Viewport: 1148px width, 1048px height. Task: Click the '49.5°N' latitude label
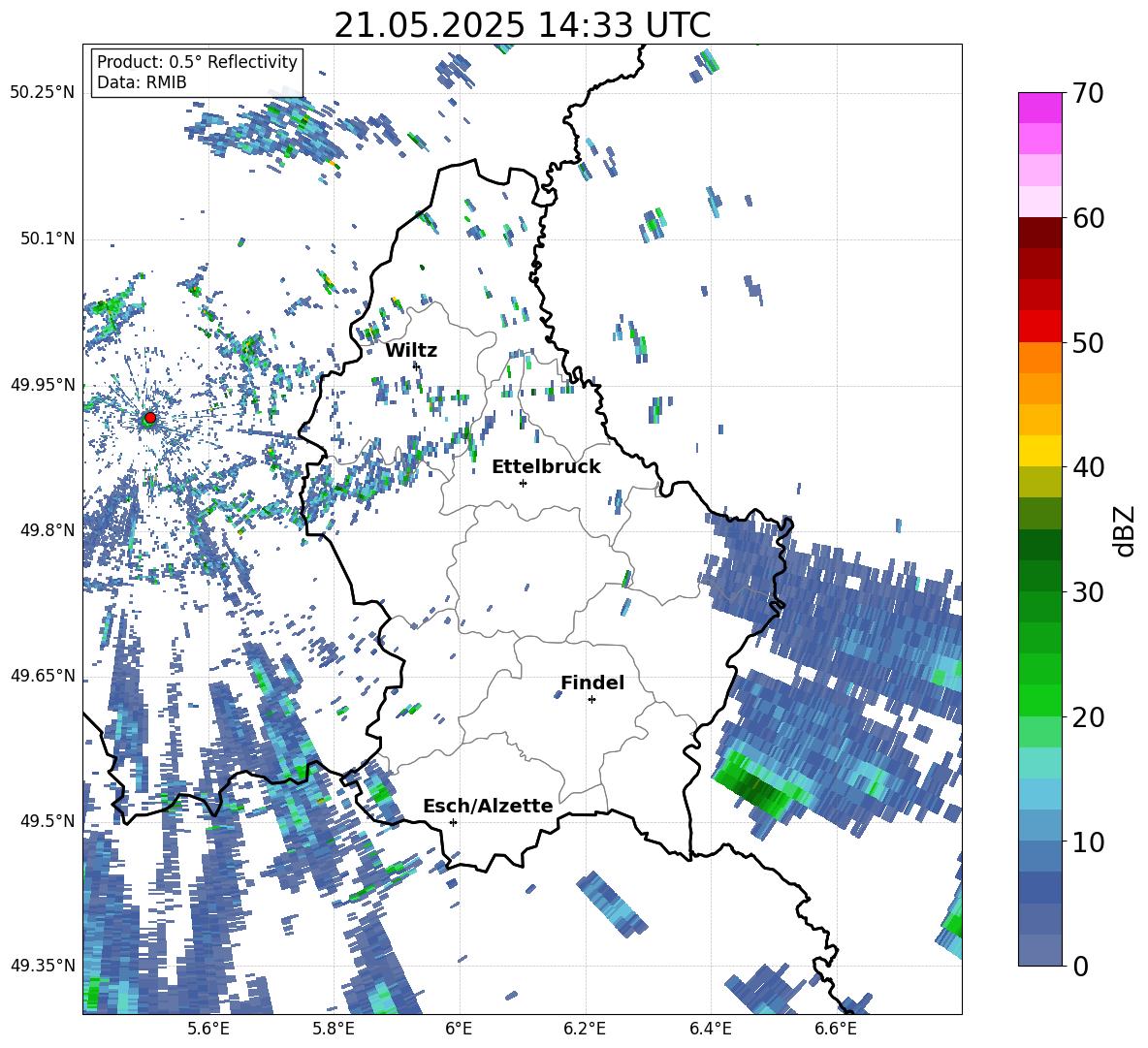click(x=47, y=821)
